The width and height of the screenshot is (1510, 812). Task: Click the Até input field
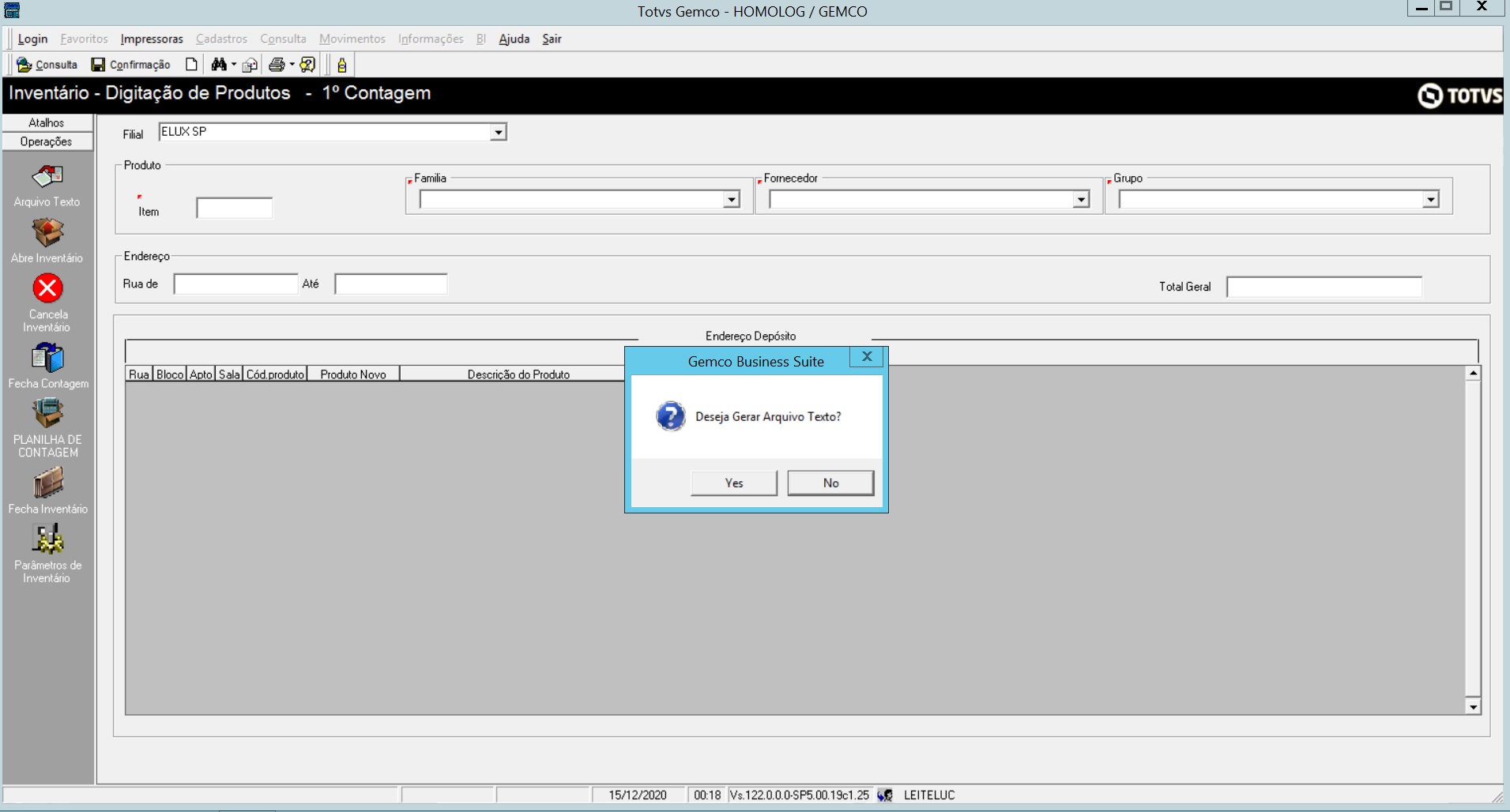[391, 284]
